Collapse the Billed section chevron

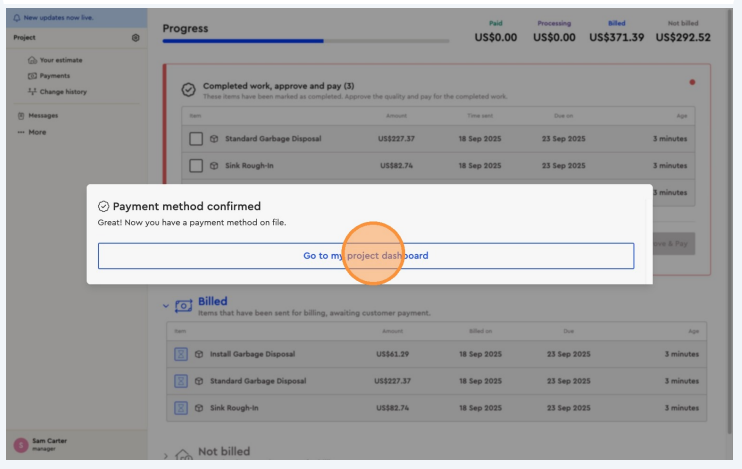click(x=166, y=306)
